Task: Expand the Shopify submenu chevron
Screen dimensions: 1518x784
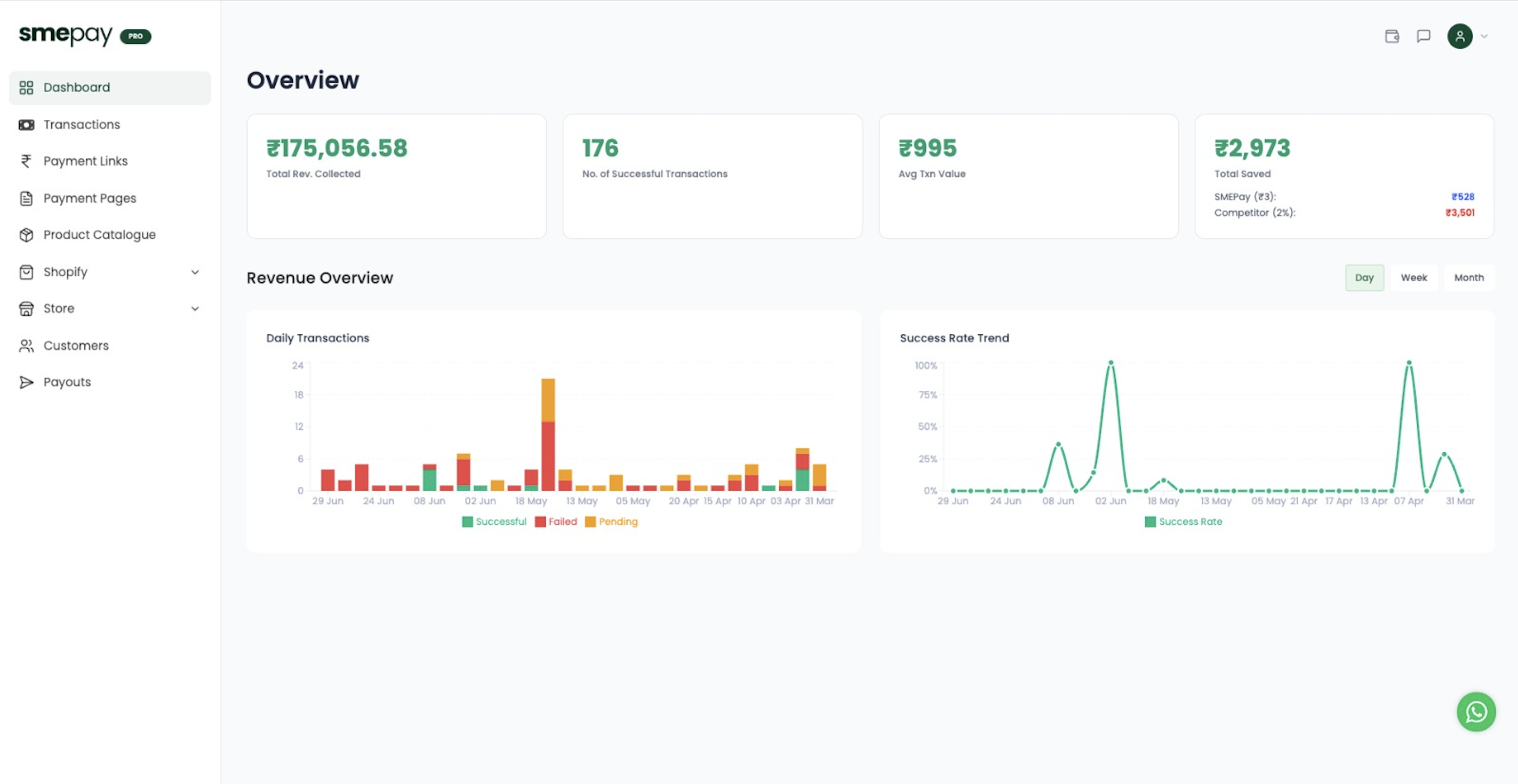Action: 195,272
